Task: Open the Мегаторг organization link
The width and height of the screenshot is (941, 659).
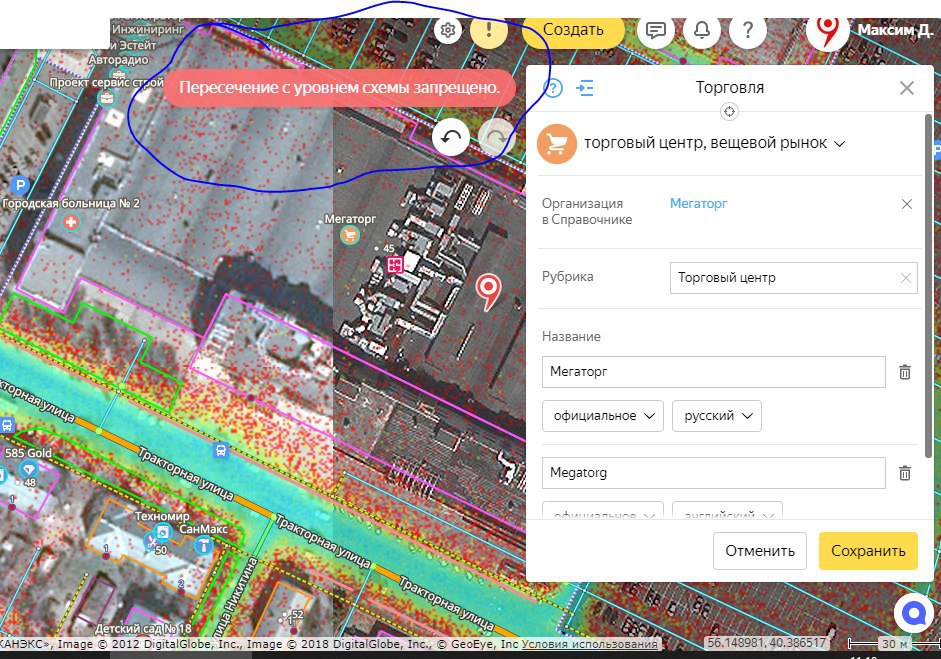Action: [698, 204]
